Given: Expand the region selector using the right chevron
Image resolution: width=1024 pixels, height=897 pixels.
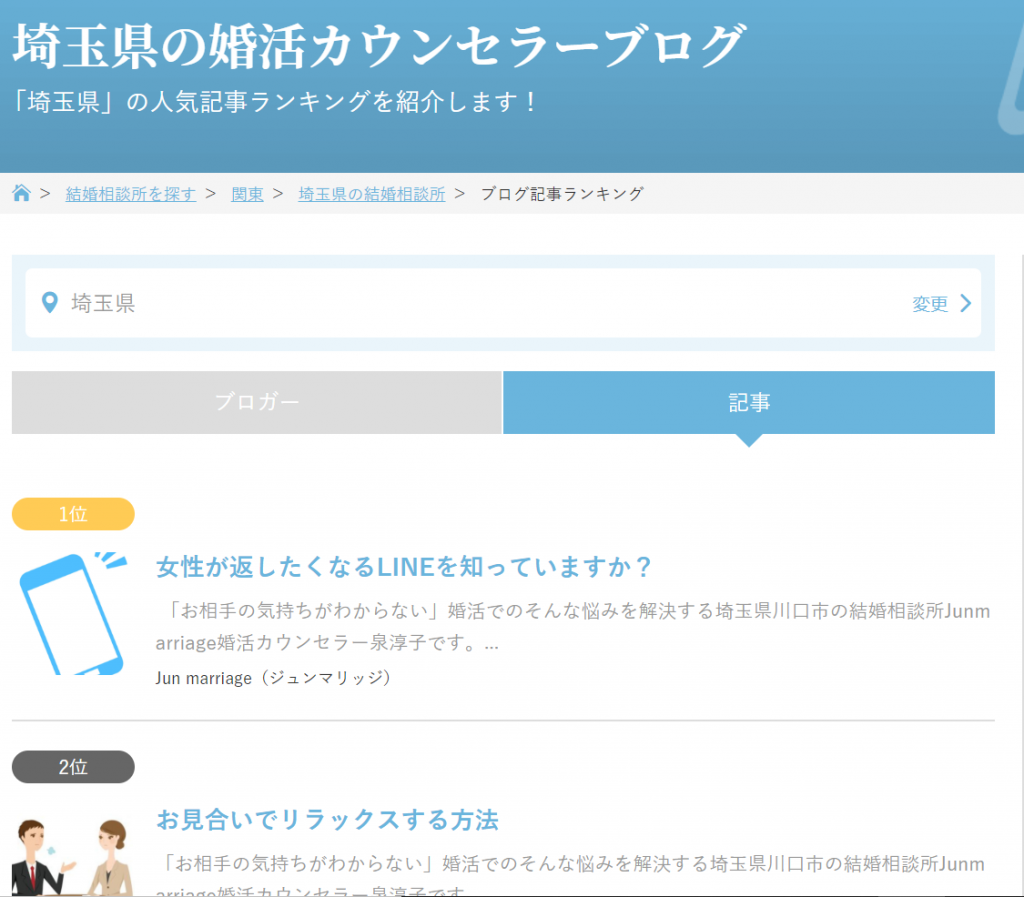Looking at the screenshot, I should 965,303.
